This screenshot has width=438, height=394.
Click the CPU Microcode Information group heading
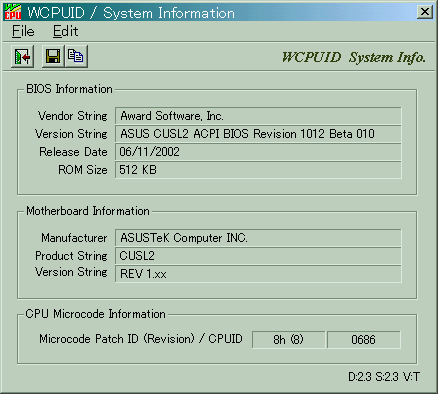point(95,314)
